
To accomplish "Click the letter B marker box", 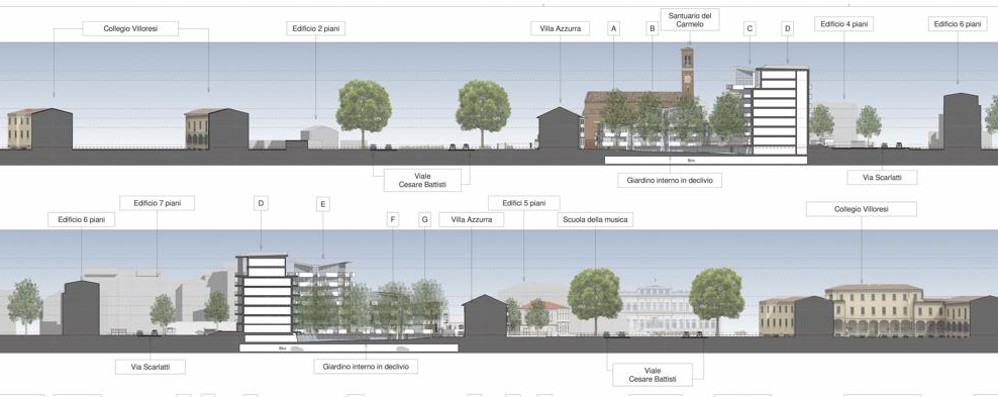I will point(652,29).
